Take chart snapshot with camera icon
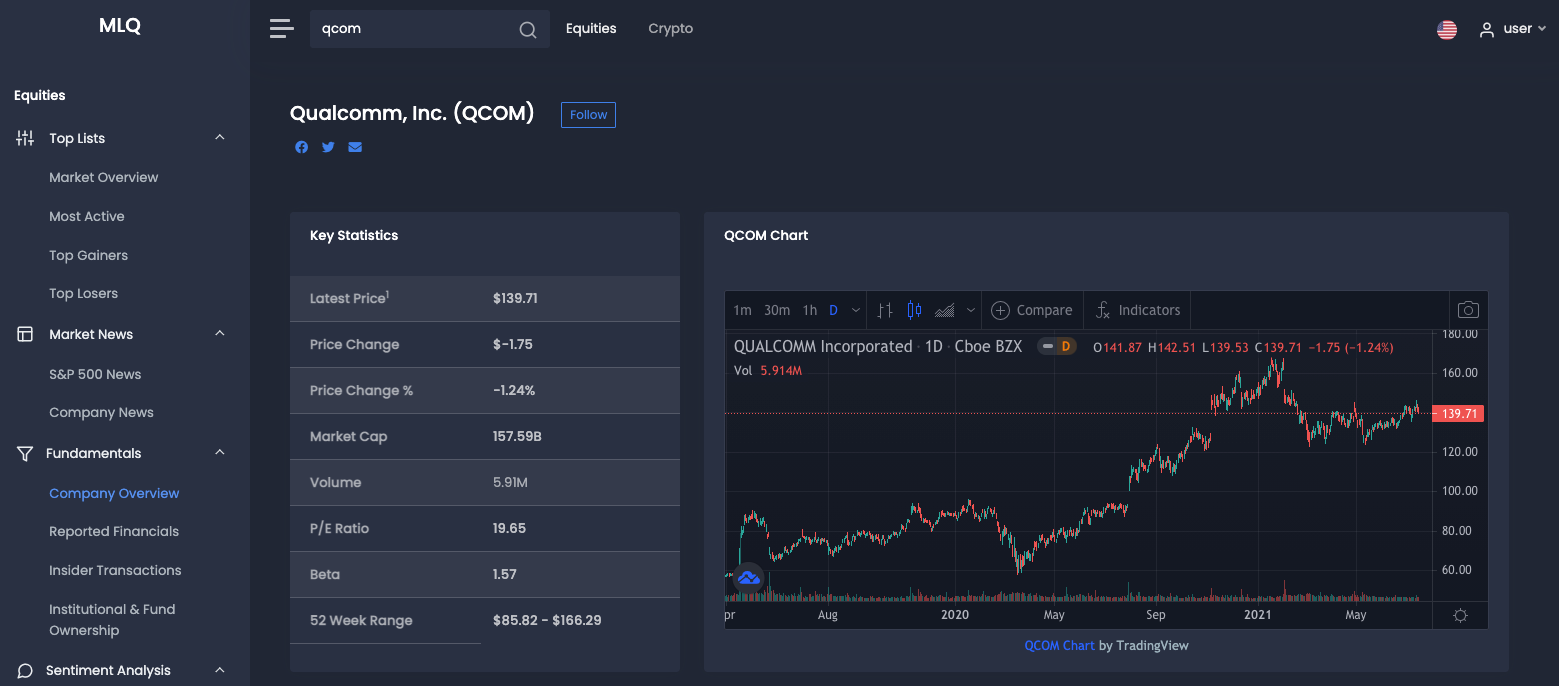This screenshot has height=686, width=1559. tap(1468, 310)
